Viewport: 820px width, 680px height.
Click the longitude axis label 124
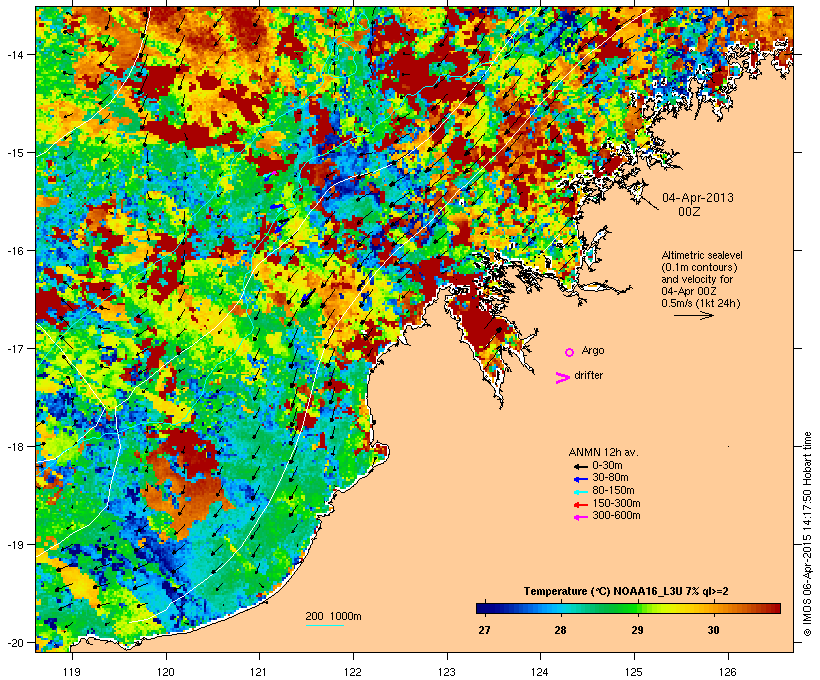point(540,671)
